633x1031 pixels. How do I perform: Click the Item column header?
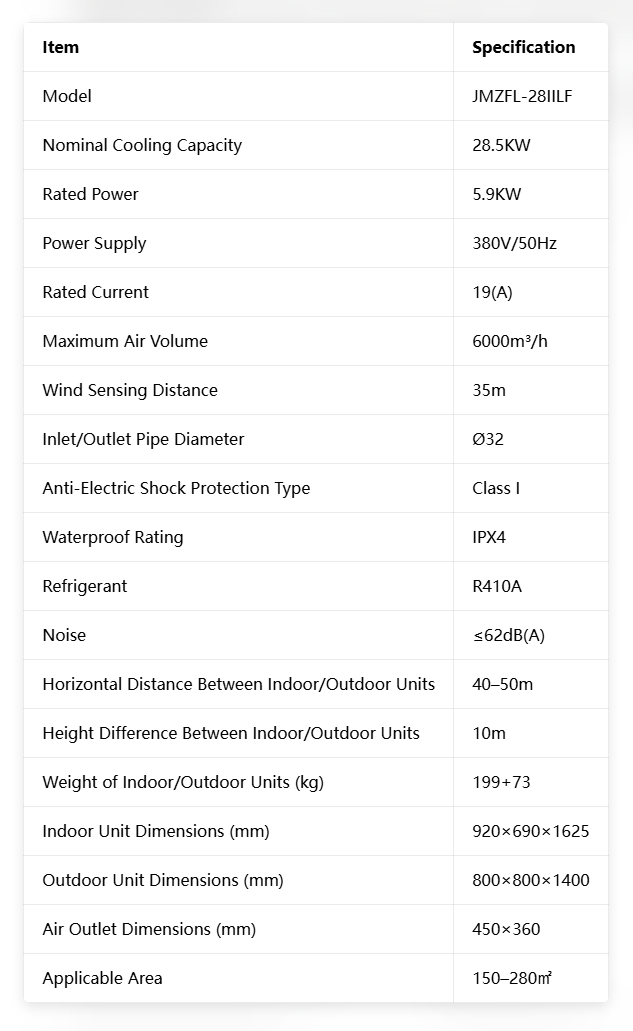coord(60,47)
